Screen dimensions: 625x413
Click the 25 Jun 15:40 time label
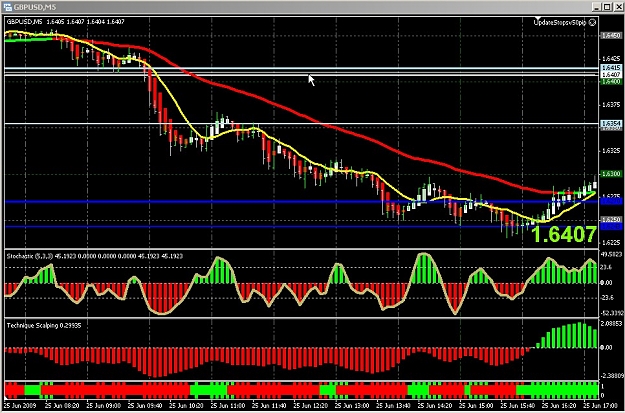click(517, 404)
